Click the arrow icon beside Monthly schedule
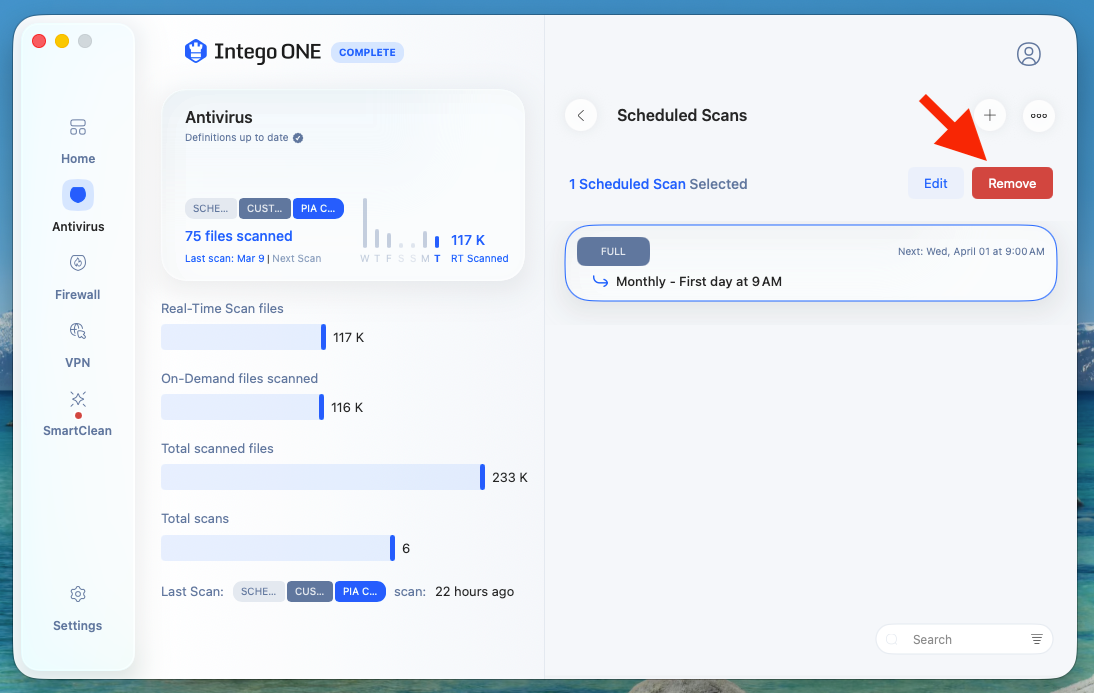Viewport: 1094px width, 693px height. pos(600,281)
